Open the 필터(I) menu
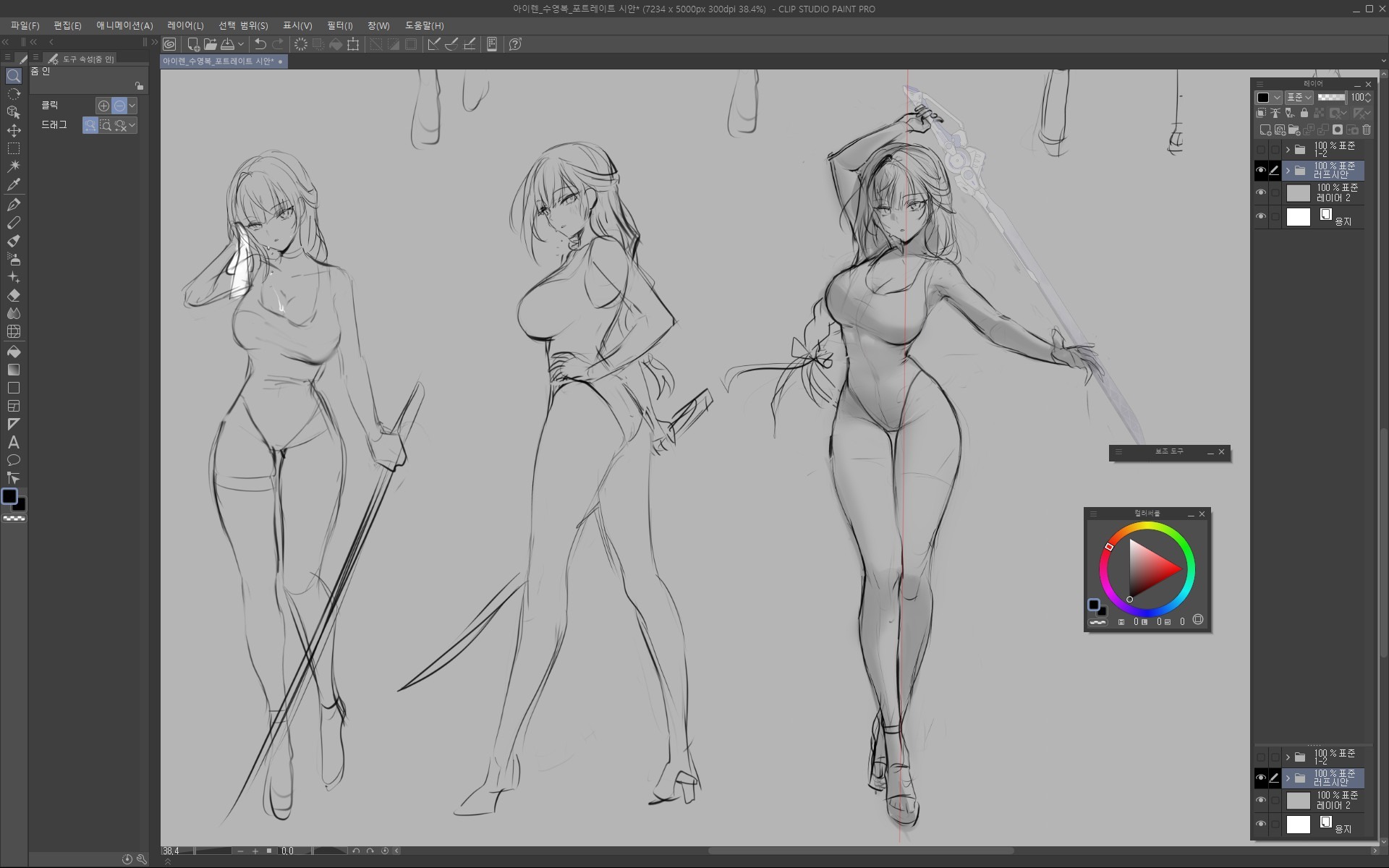This screenshot has height=868, width=1389. point(339,25)
